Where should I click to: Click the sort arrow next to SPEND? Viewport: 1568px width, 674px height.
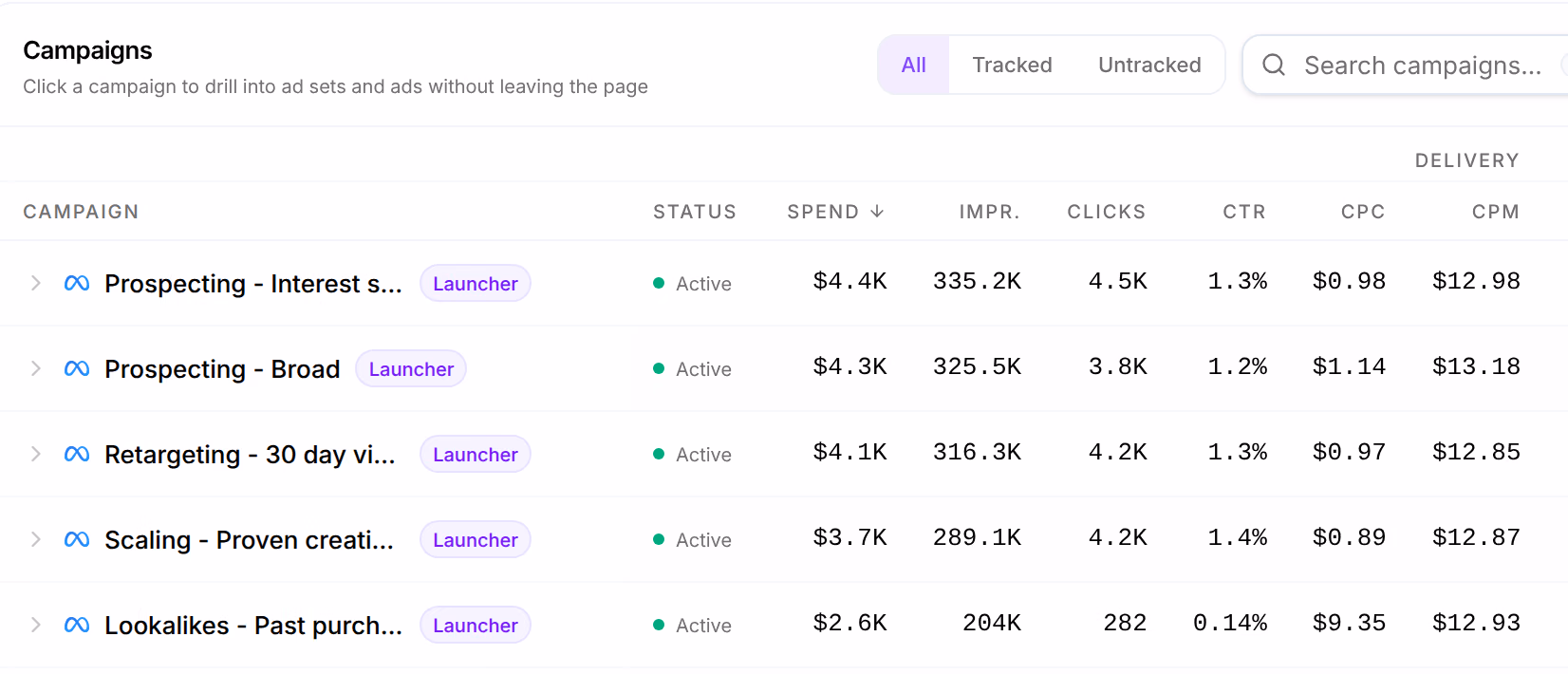click(x=877, y=211)
